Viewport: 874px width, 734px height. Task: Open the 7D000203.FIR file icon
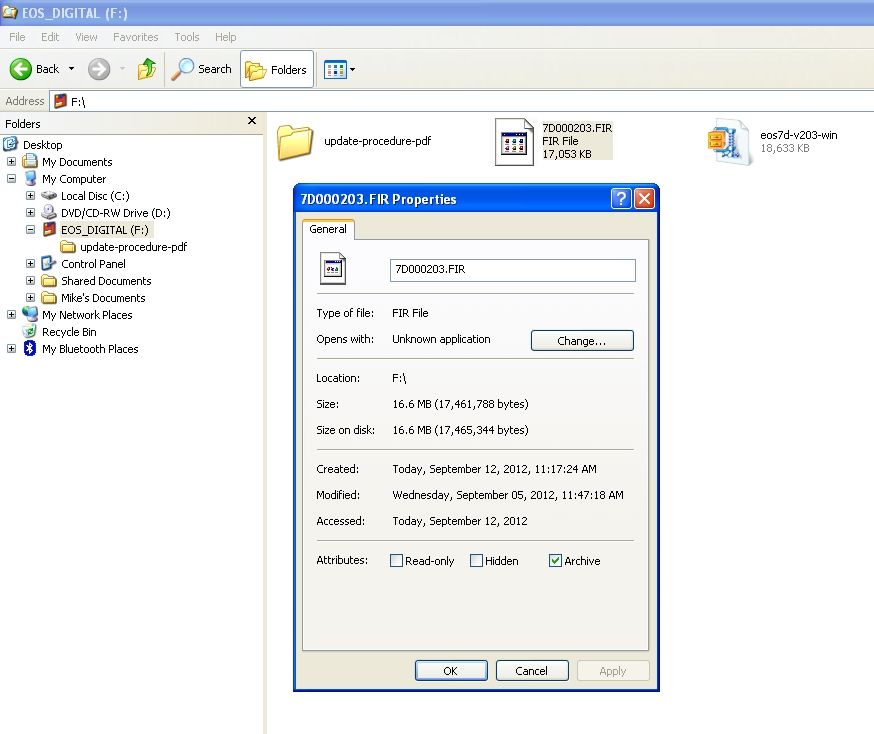click(x=515, y=141)
